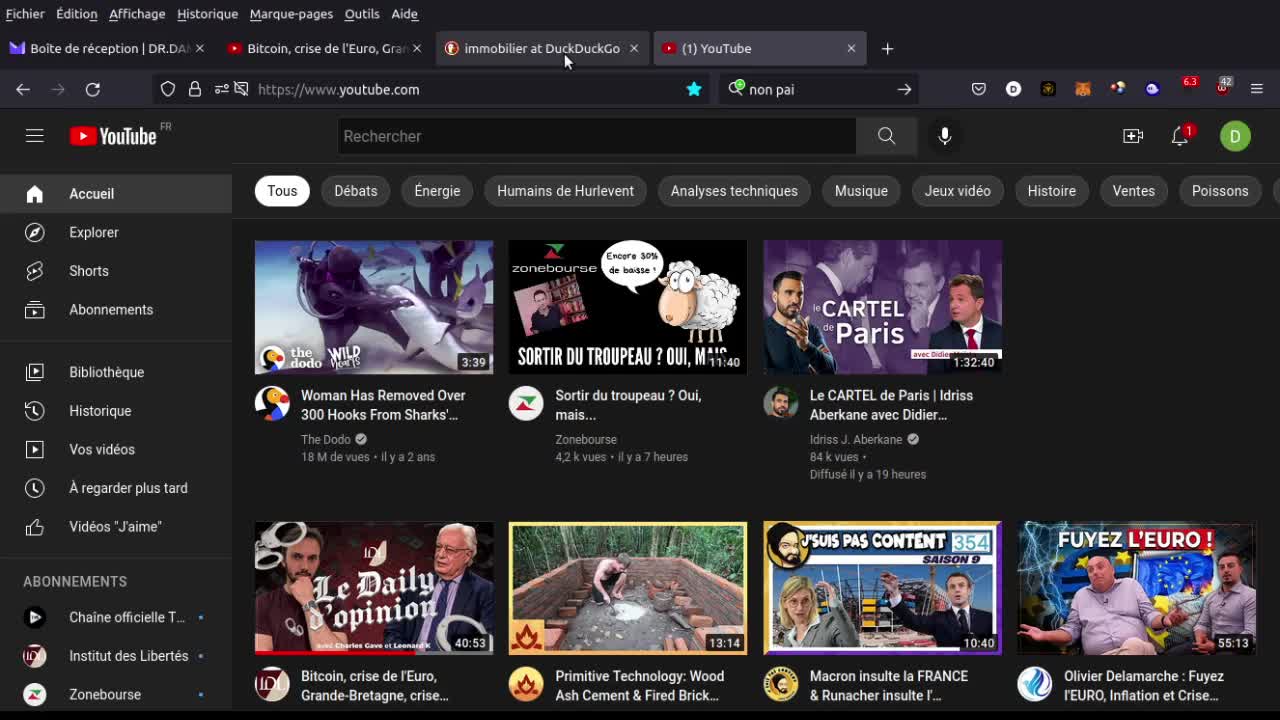Click the bookmark star in the URL bar
Image resolution: width=1280 pixels, height=720 pixels.
coord(694,89)
